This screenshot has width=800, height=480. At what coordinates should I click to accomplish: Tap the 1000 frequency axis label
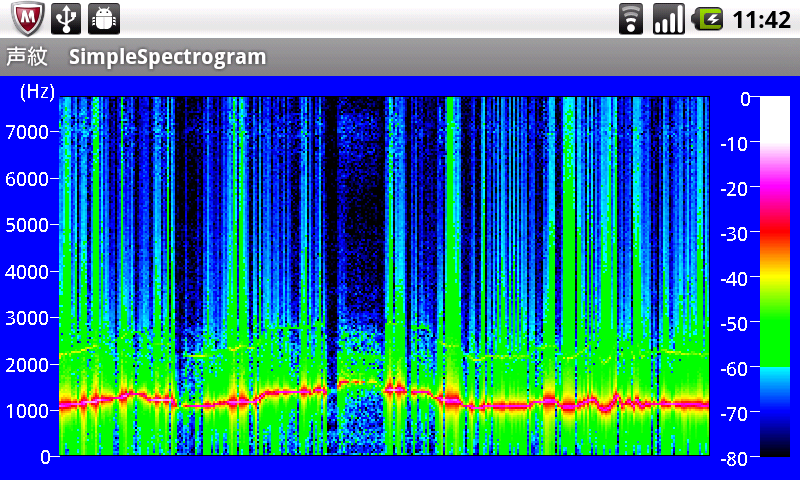point(27,411)
